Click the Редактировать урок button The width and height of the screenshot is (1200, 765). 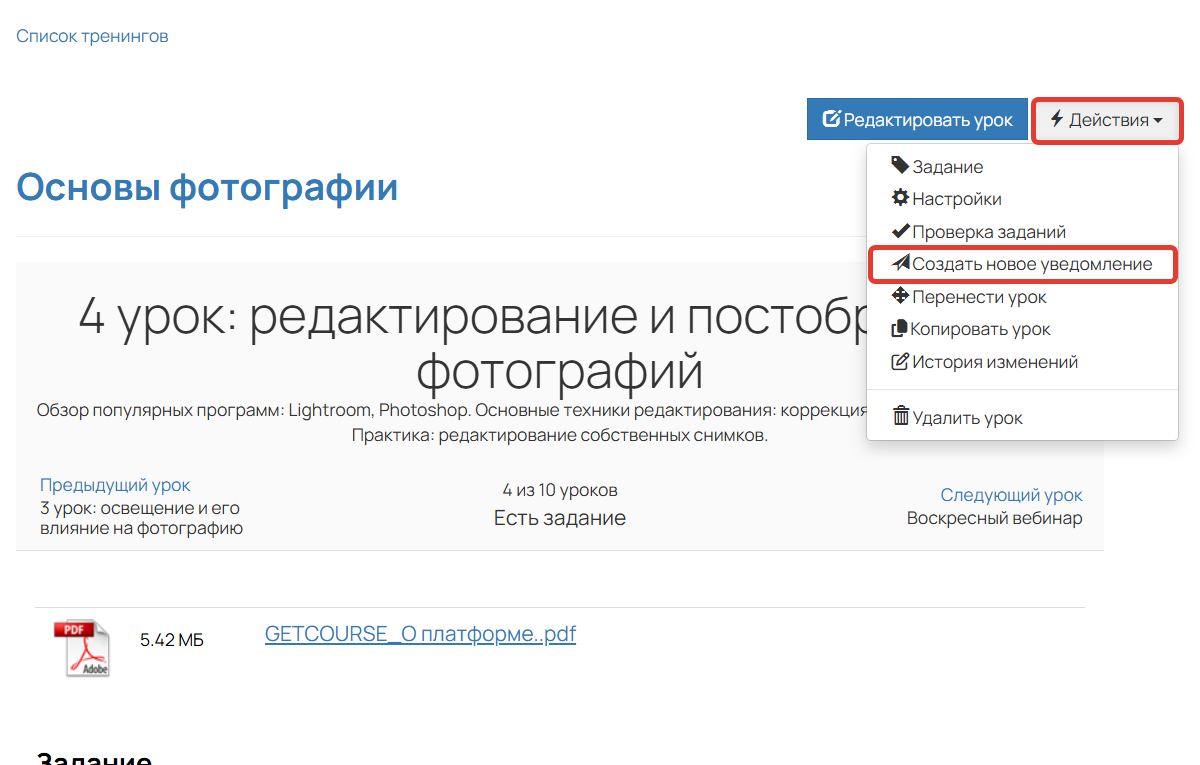(x=917, y=120)
